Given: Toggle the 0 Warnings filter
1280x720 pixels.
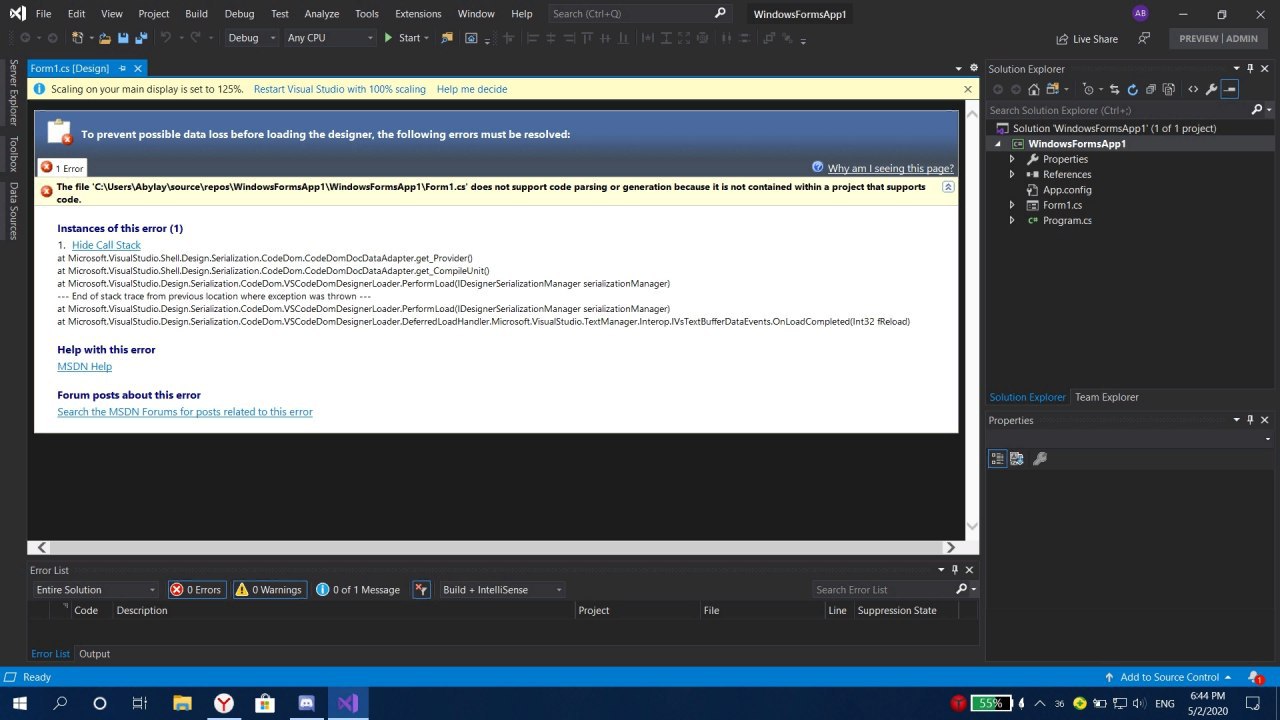Looking at the screenshot, I should pos(269,590).
